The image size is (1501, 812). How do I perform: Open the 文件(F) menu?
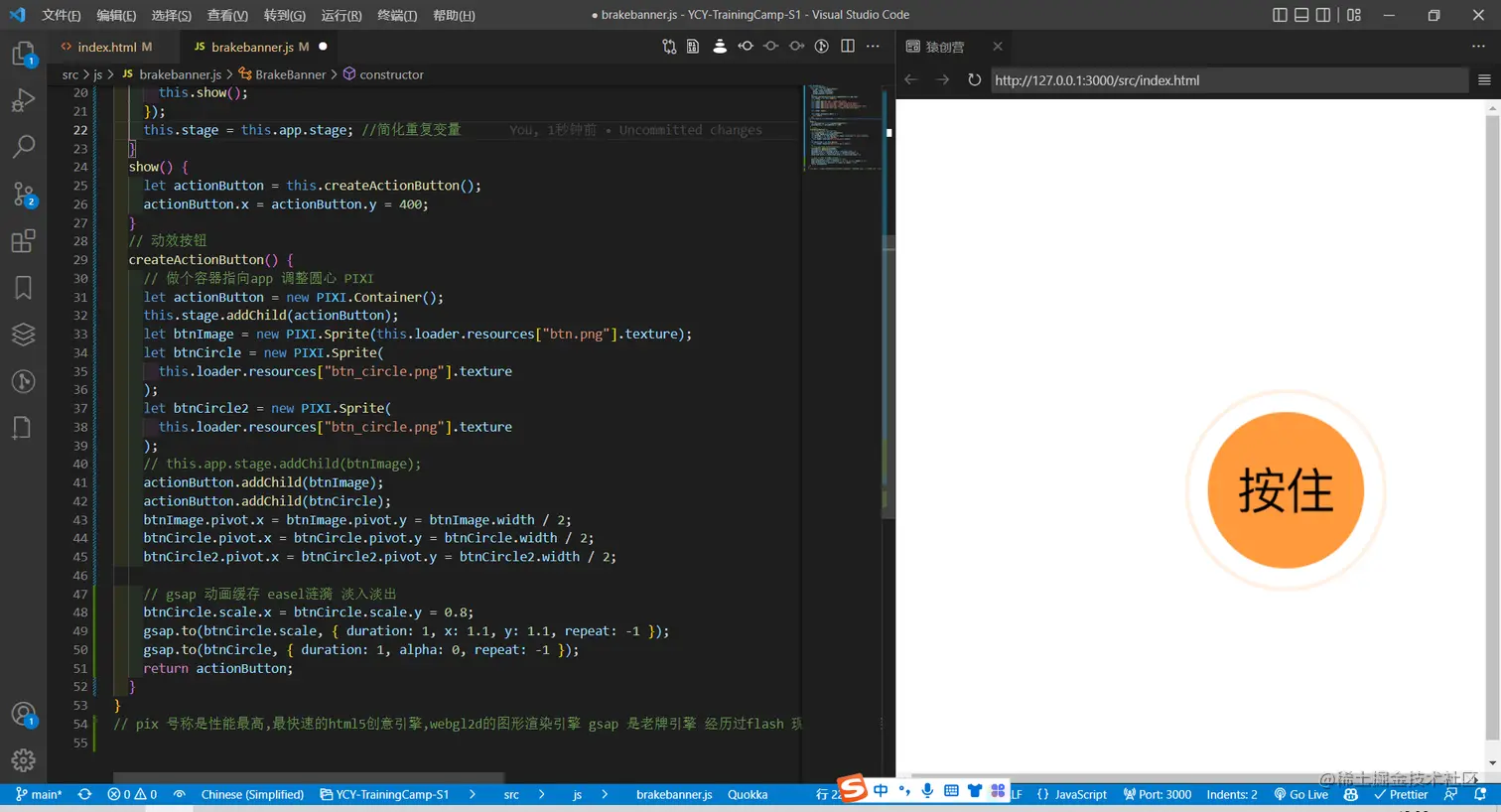[62, 15]
